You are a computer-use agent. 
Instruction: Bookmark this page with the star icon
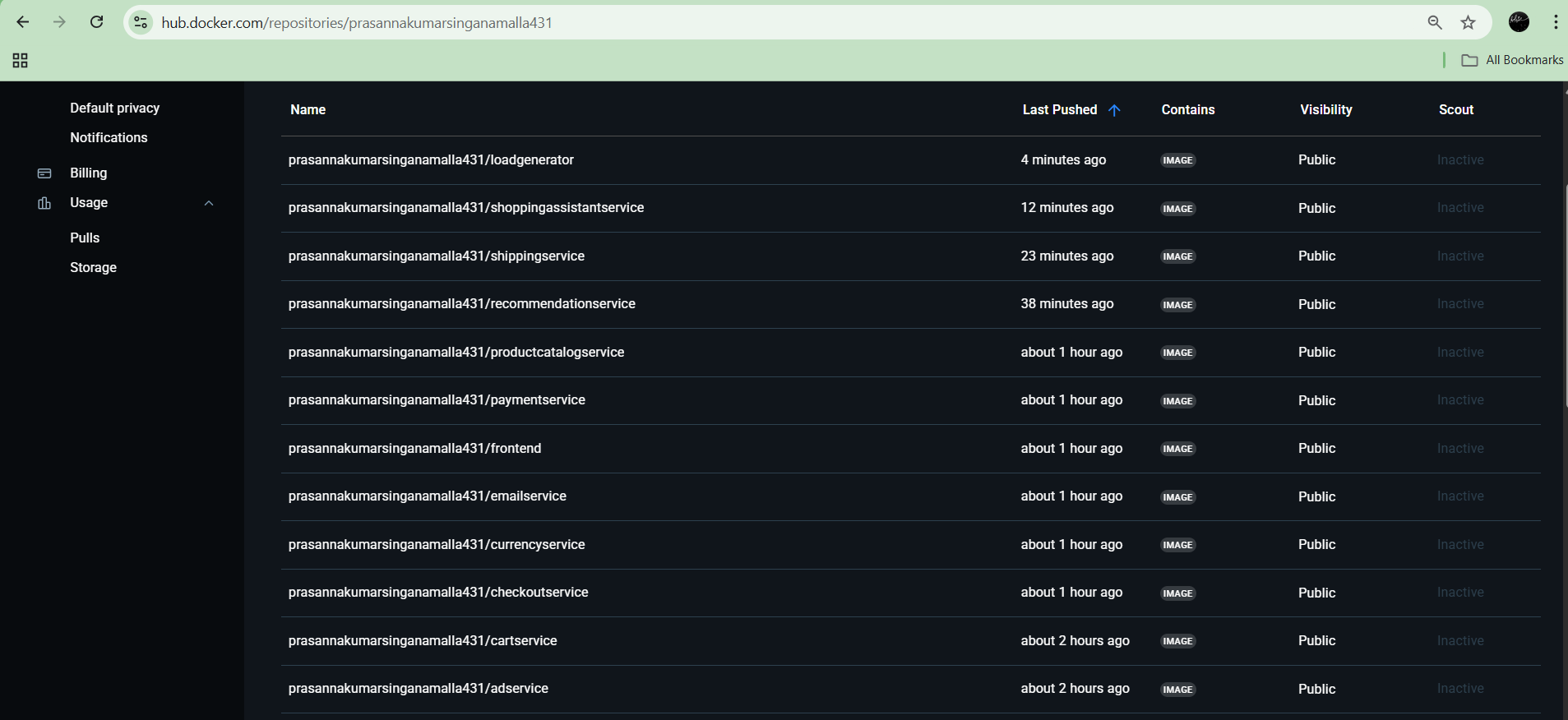coord(1468,22)
